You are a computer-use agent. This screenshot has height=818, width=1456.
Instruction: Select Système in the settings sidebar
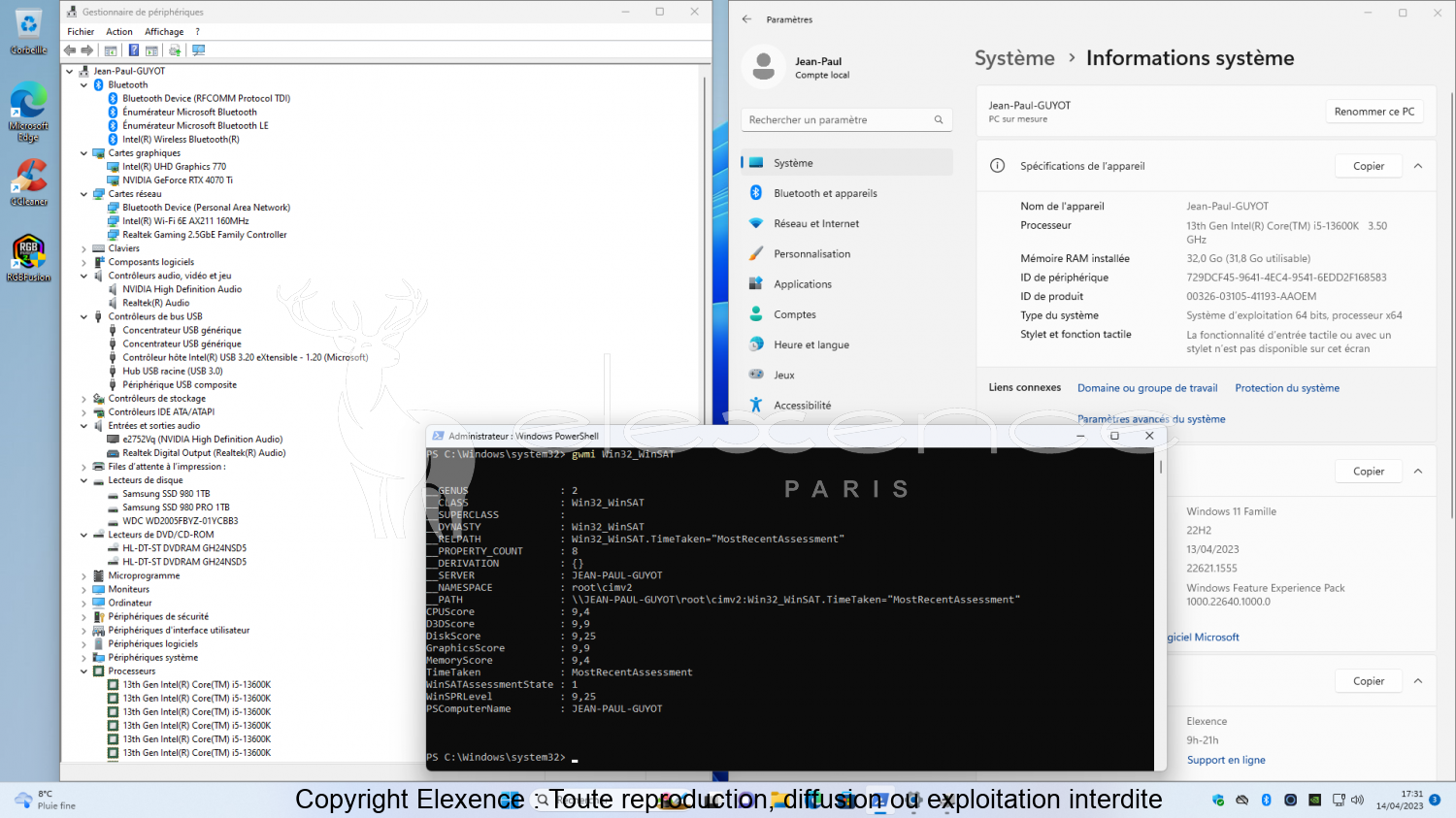(846, 163)
